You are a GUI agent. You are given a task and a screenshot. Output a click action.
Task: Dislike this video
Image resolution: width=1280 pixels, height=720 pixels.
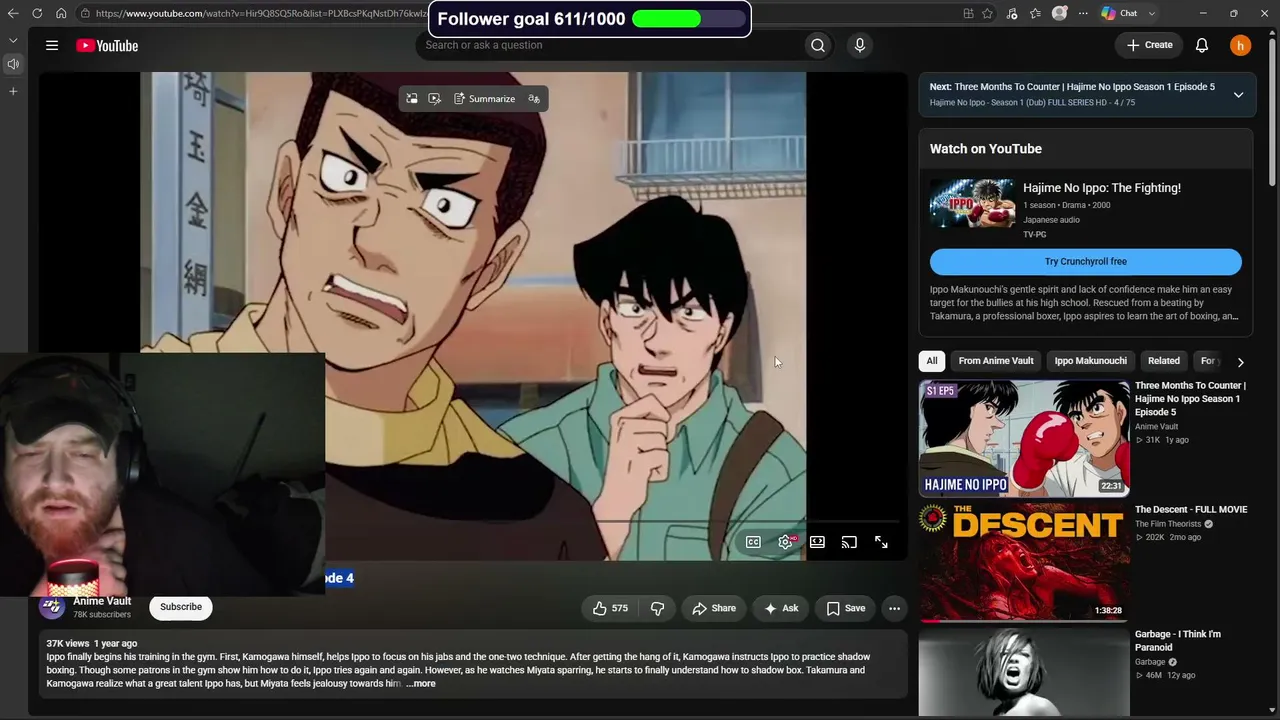pyautogui.click(x=657, y=608)
